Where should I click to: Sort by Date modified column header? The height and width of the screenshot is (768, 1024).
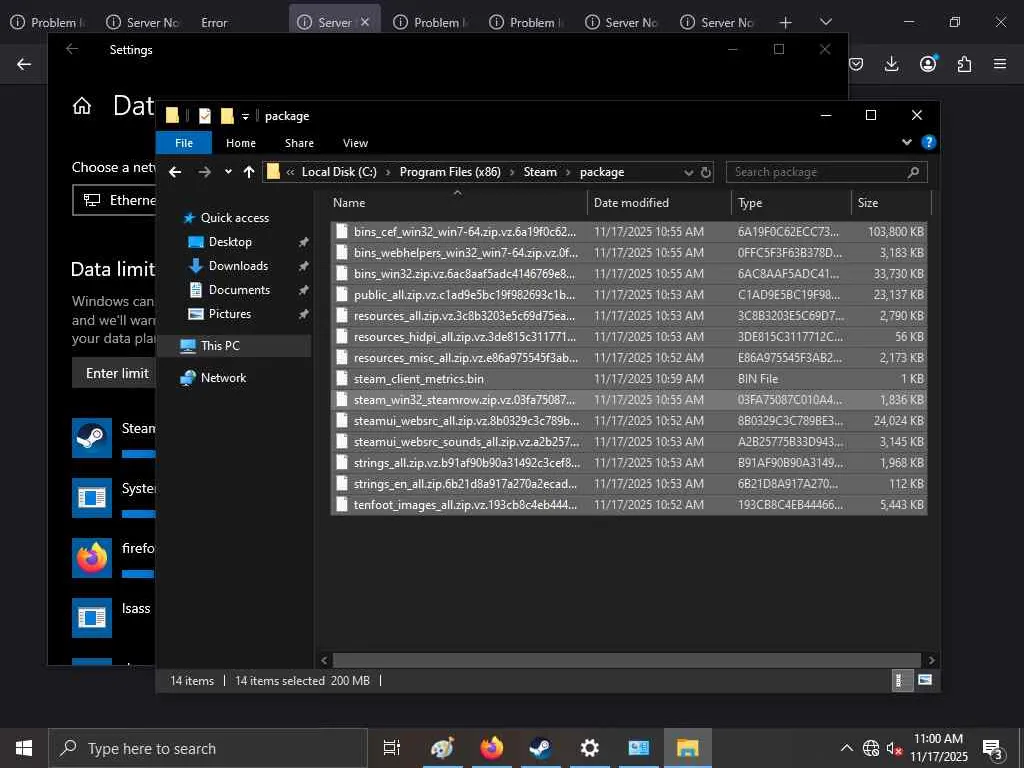(659, 202)
